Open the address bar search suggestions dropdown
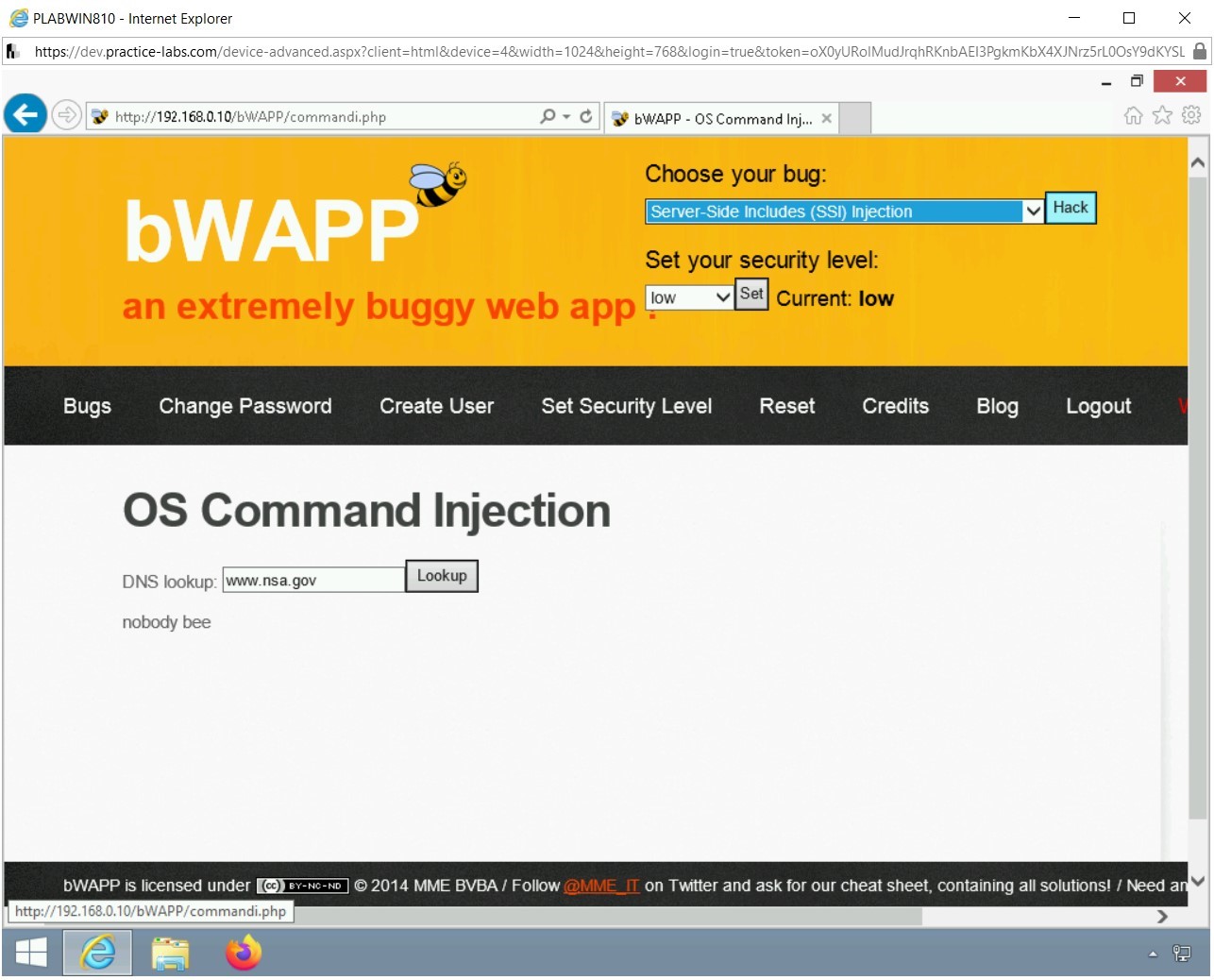1214x980 pixels. point(566,116)
